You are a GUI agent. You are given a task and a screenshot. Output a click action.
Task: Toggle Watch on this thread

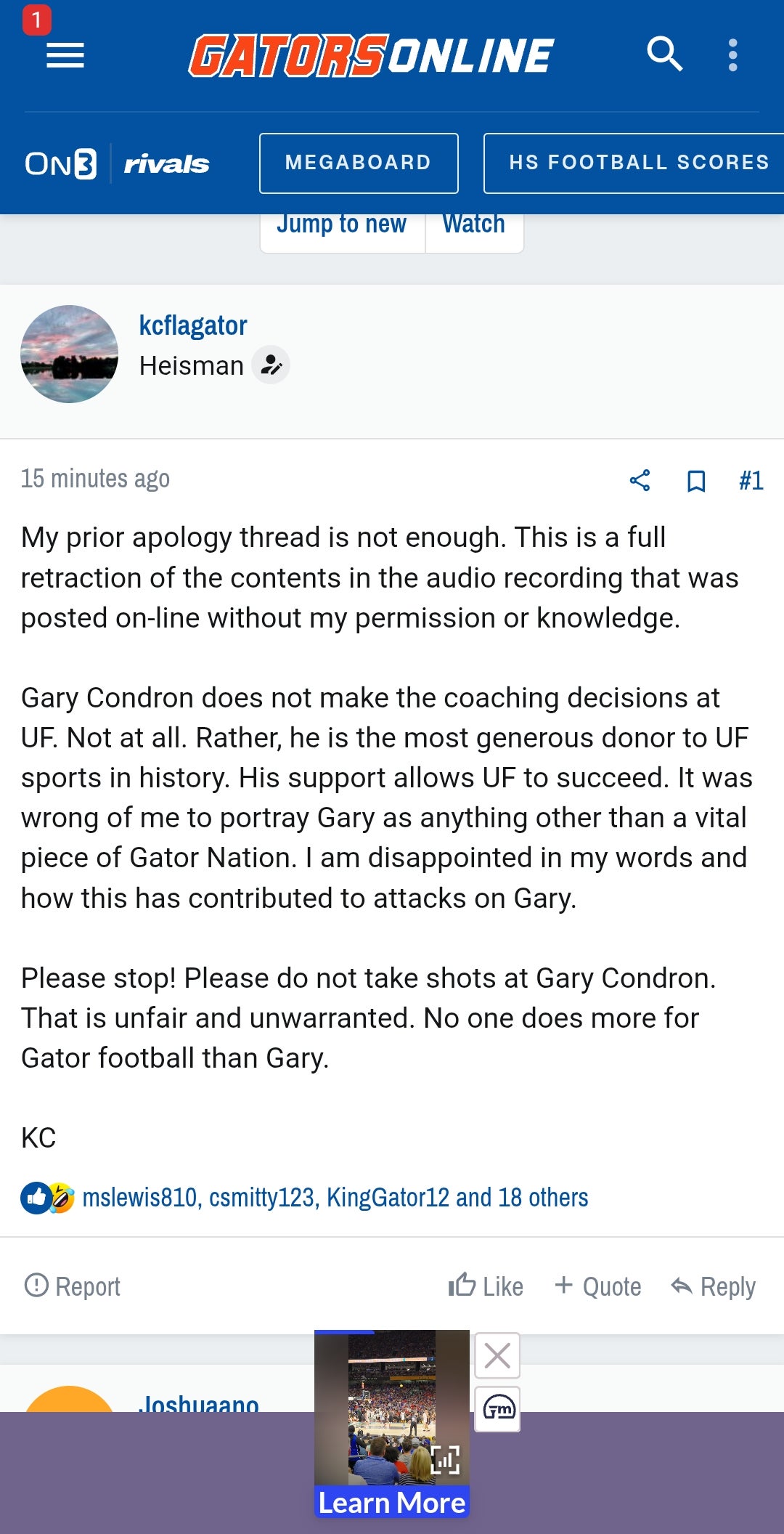click(474, 224)
